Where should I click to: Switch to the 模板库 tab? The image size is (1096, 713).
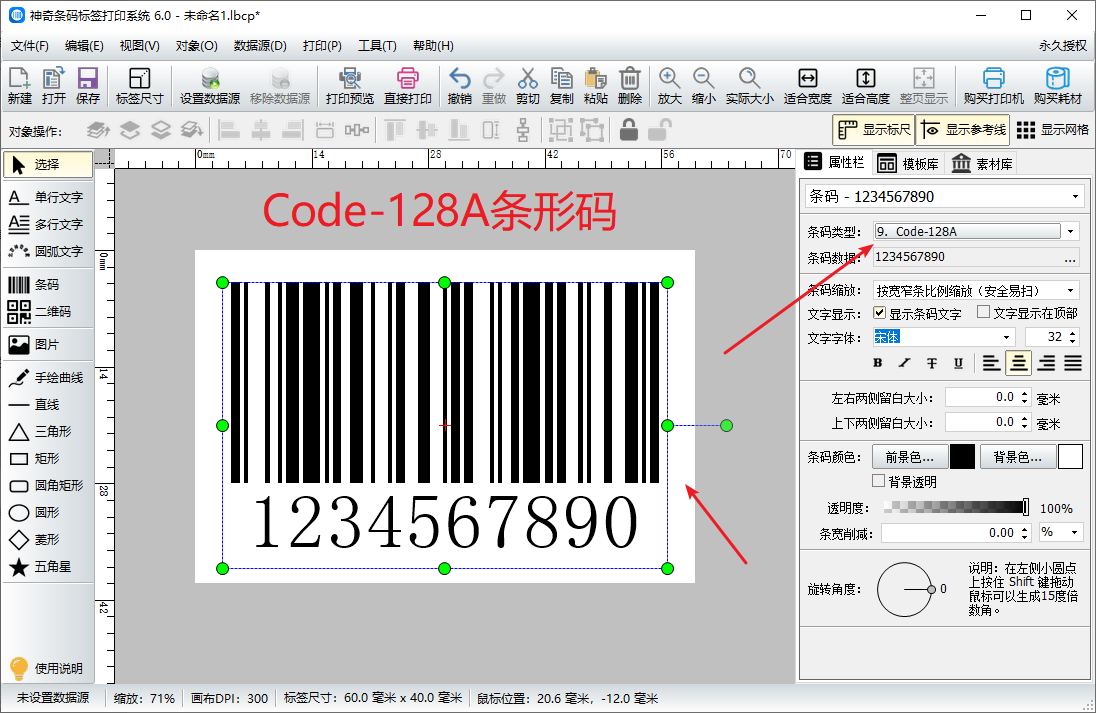908,164
